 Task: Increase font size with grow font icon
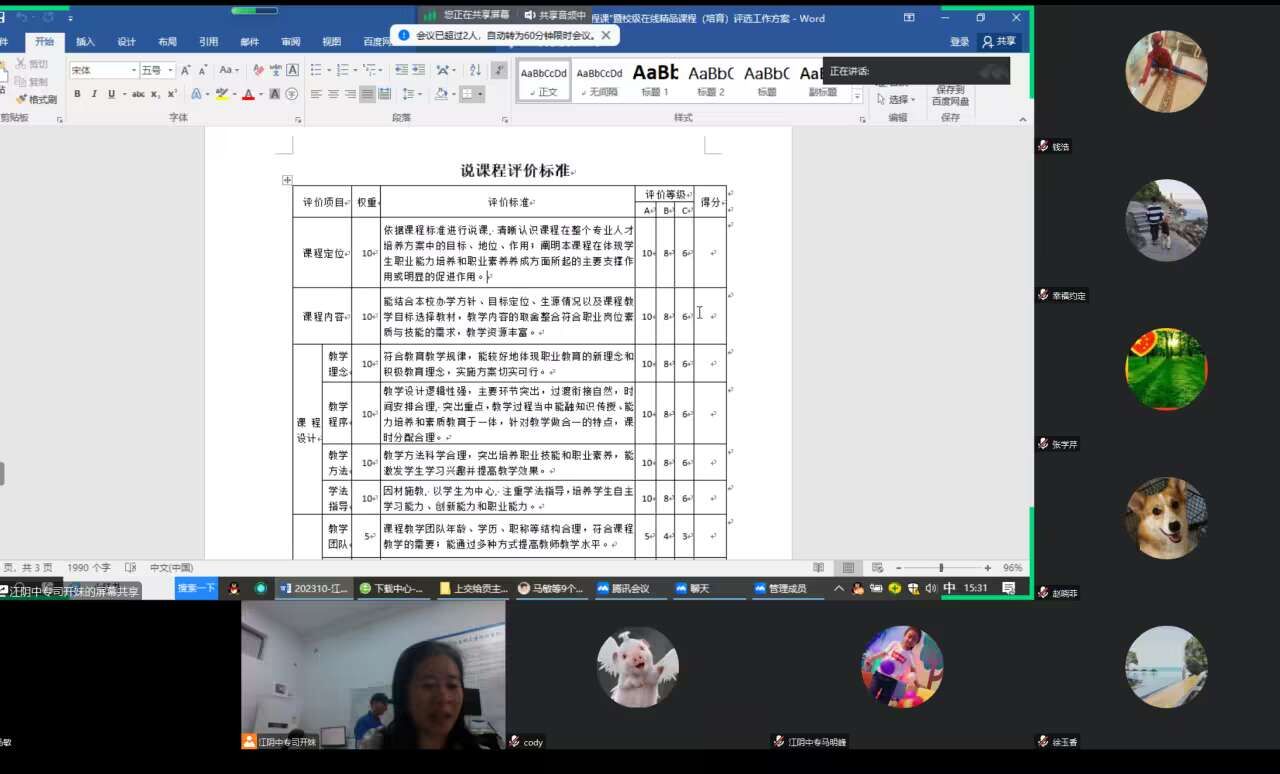click(186, 70)
